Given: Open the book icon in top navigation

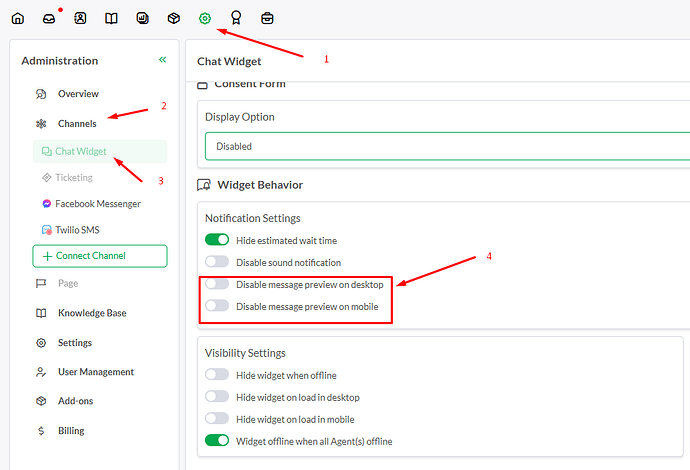Looking at the screenshot, I should point(111,18).
